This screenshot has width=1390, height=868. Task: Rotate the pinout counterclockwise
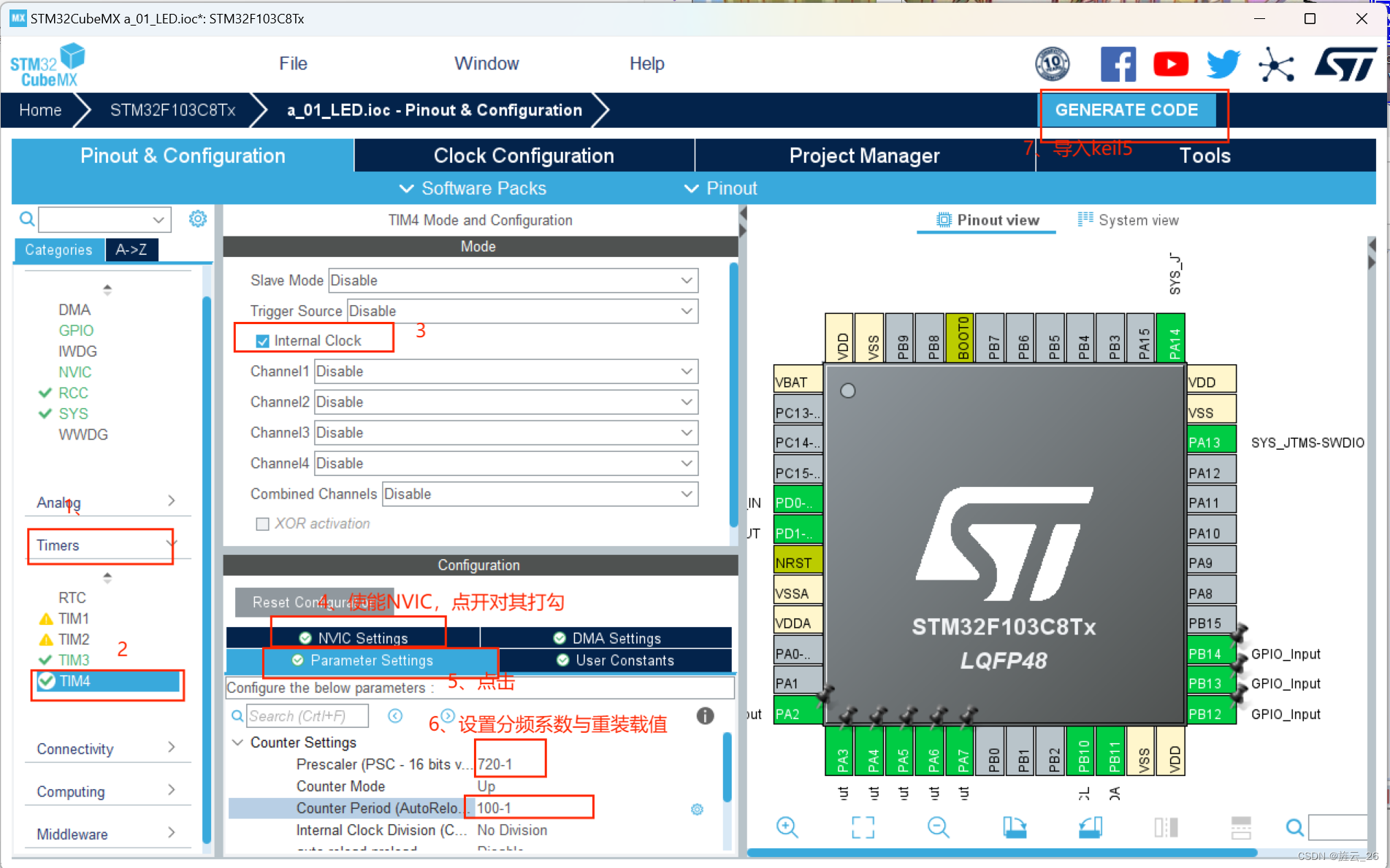(1090, 827)
